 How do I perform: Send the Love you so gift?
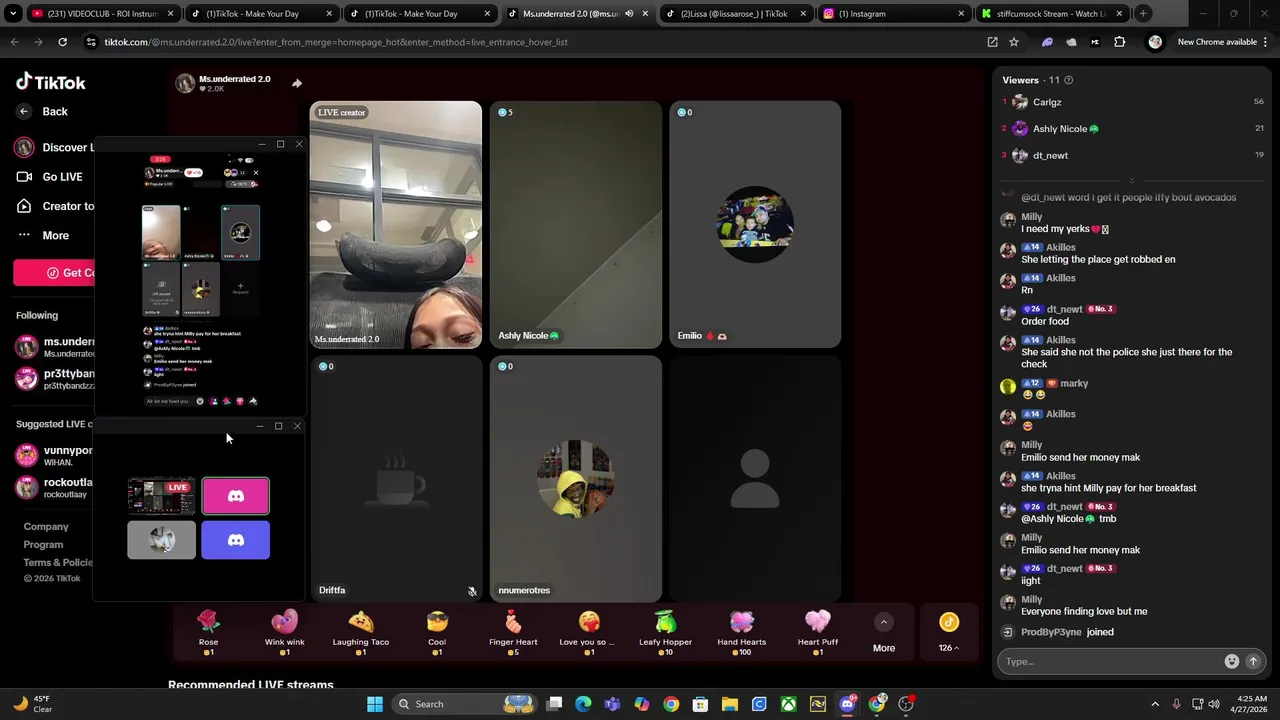[589, 632]
